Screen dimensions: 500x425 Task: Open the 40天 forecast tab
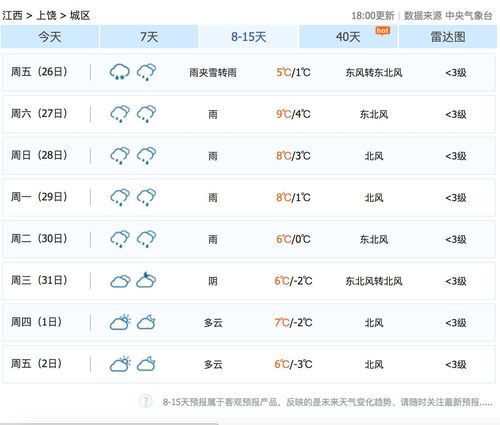348,37
